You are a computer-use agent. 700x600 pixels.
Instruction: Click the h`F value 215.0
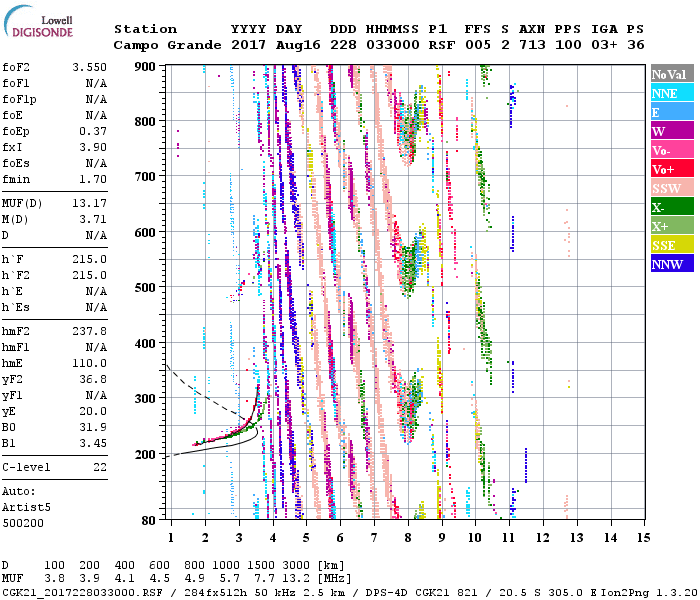coord(89,259)
